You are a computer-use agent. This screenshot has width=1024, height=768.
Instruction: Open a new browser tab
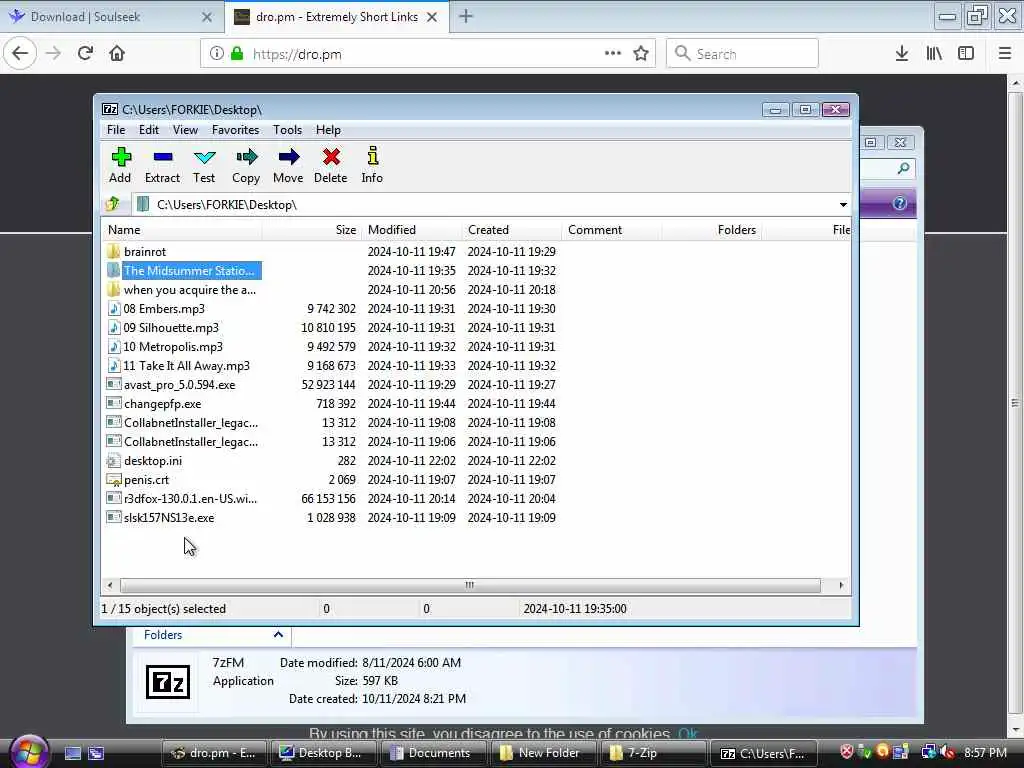point(466,16)
